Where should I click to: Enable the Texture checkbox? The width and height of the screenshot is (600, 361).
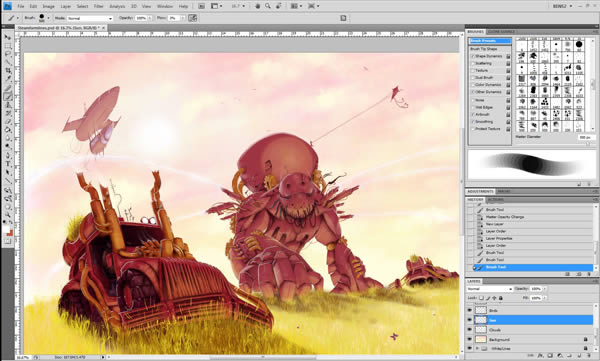click(x=473, y=70)
